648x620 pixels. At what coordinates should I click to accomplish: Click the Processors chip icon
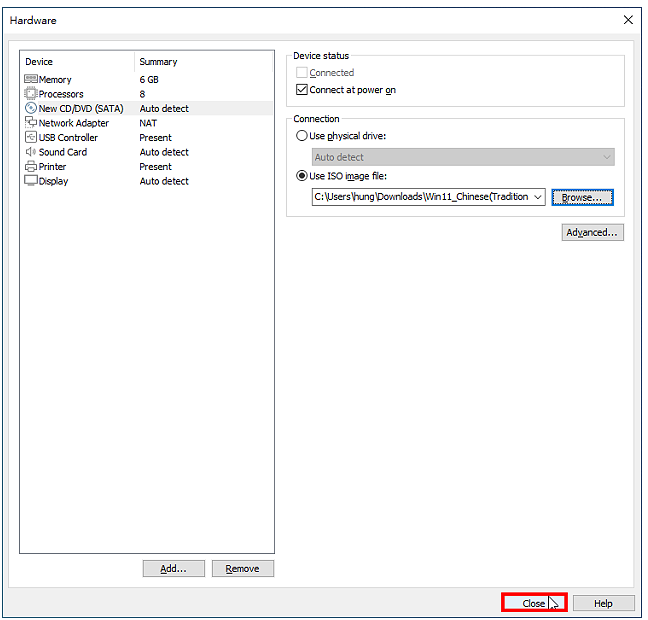(x=31, y=94)
